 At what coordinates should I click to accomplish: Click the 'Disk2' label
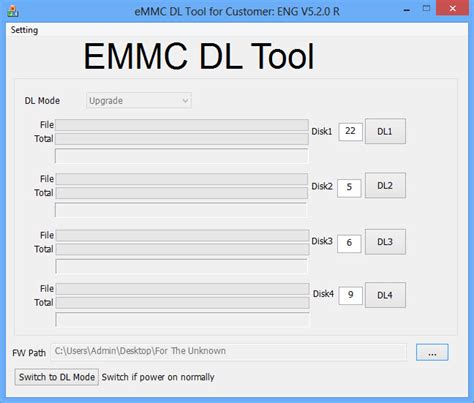[x=322, y=186]
